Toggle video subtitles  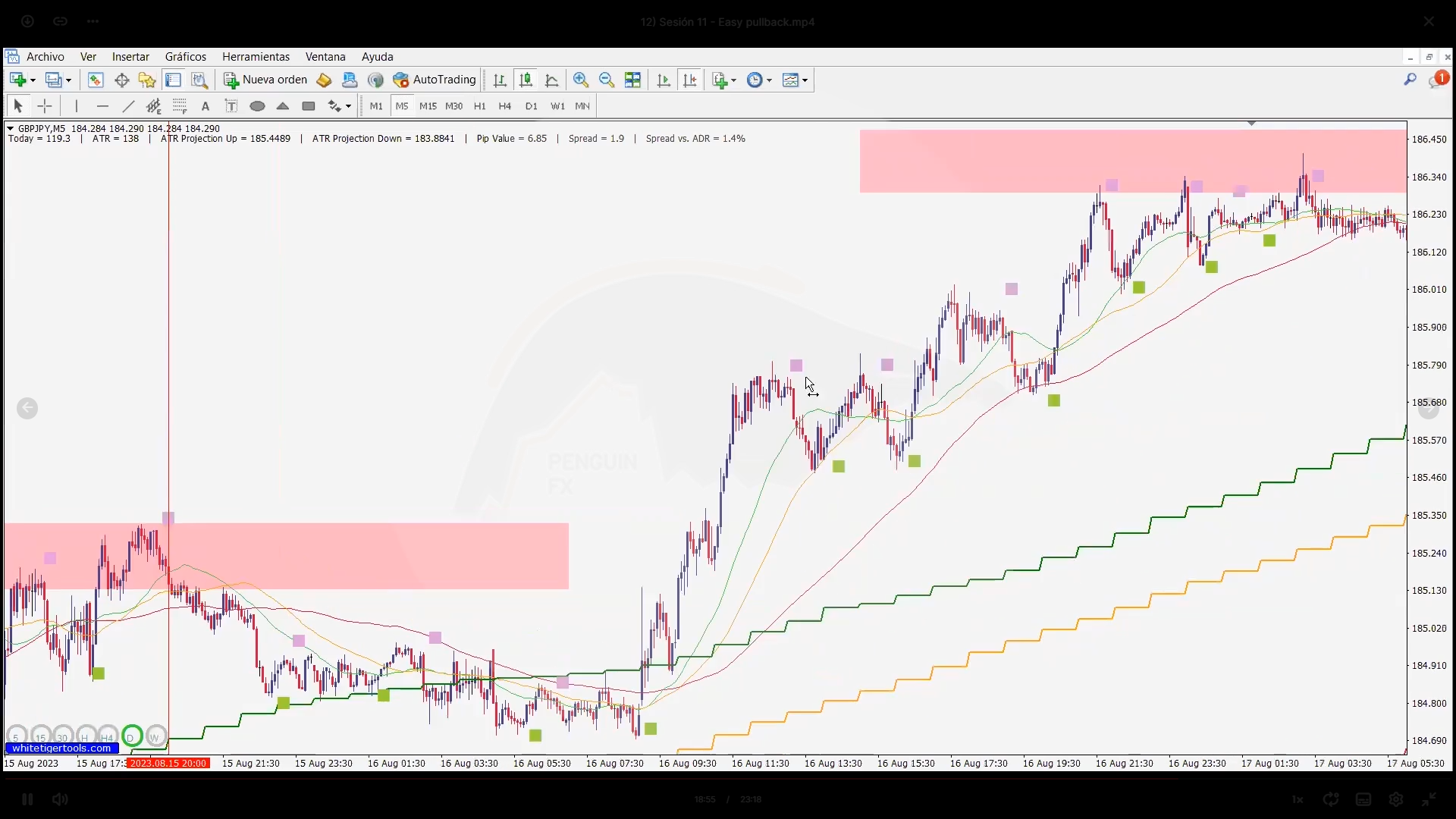click(x=1363, y=799)
